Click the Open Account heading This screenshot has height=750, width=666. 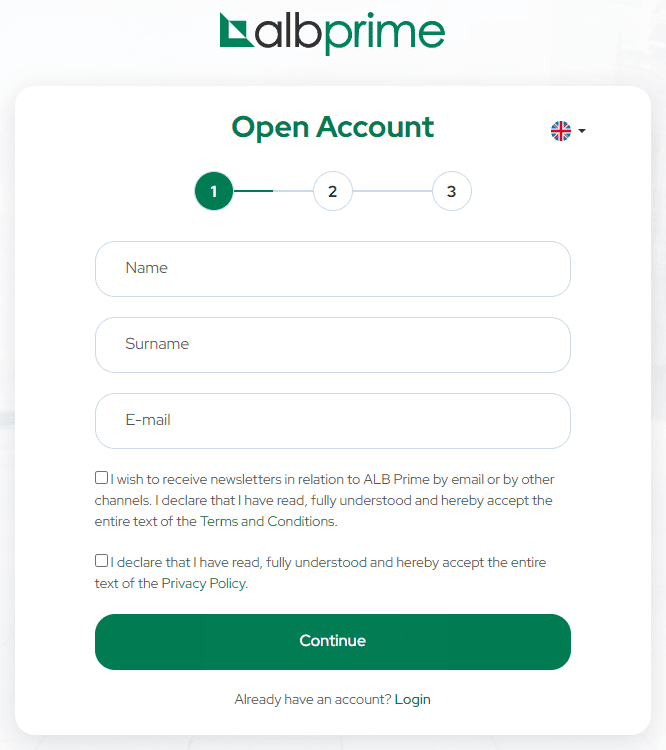333,127
